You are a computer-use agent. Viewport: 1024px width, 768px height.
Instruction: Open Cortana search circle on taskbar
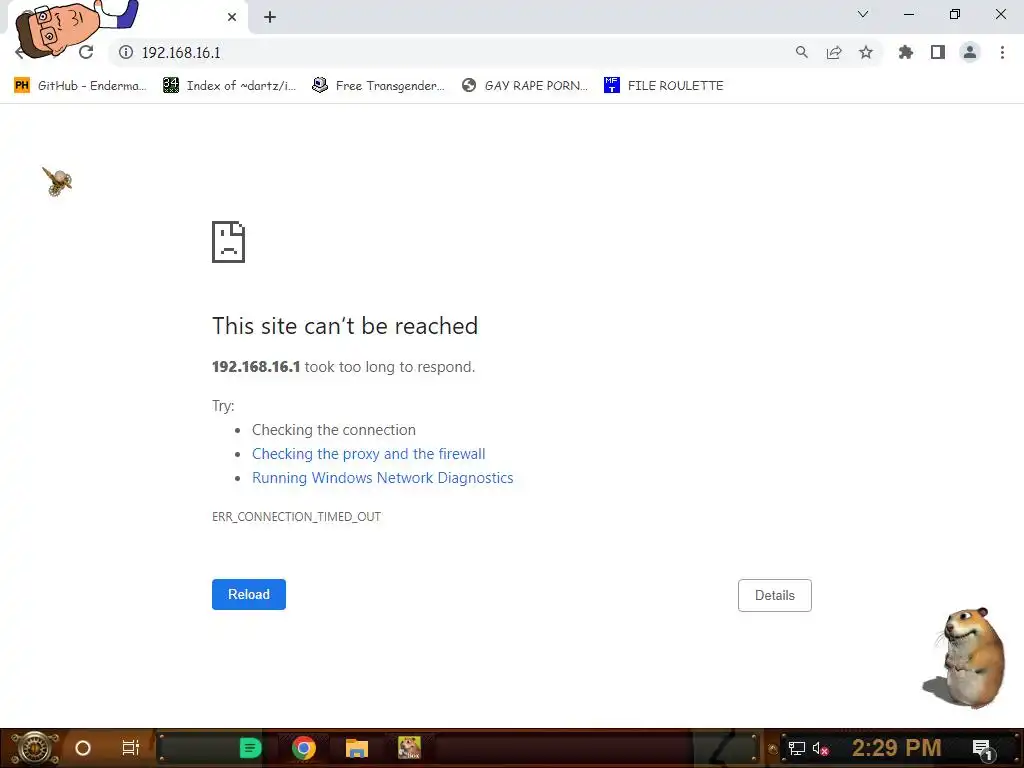pos(83,748)
